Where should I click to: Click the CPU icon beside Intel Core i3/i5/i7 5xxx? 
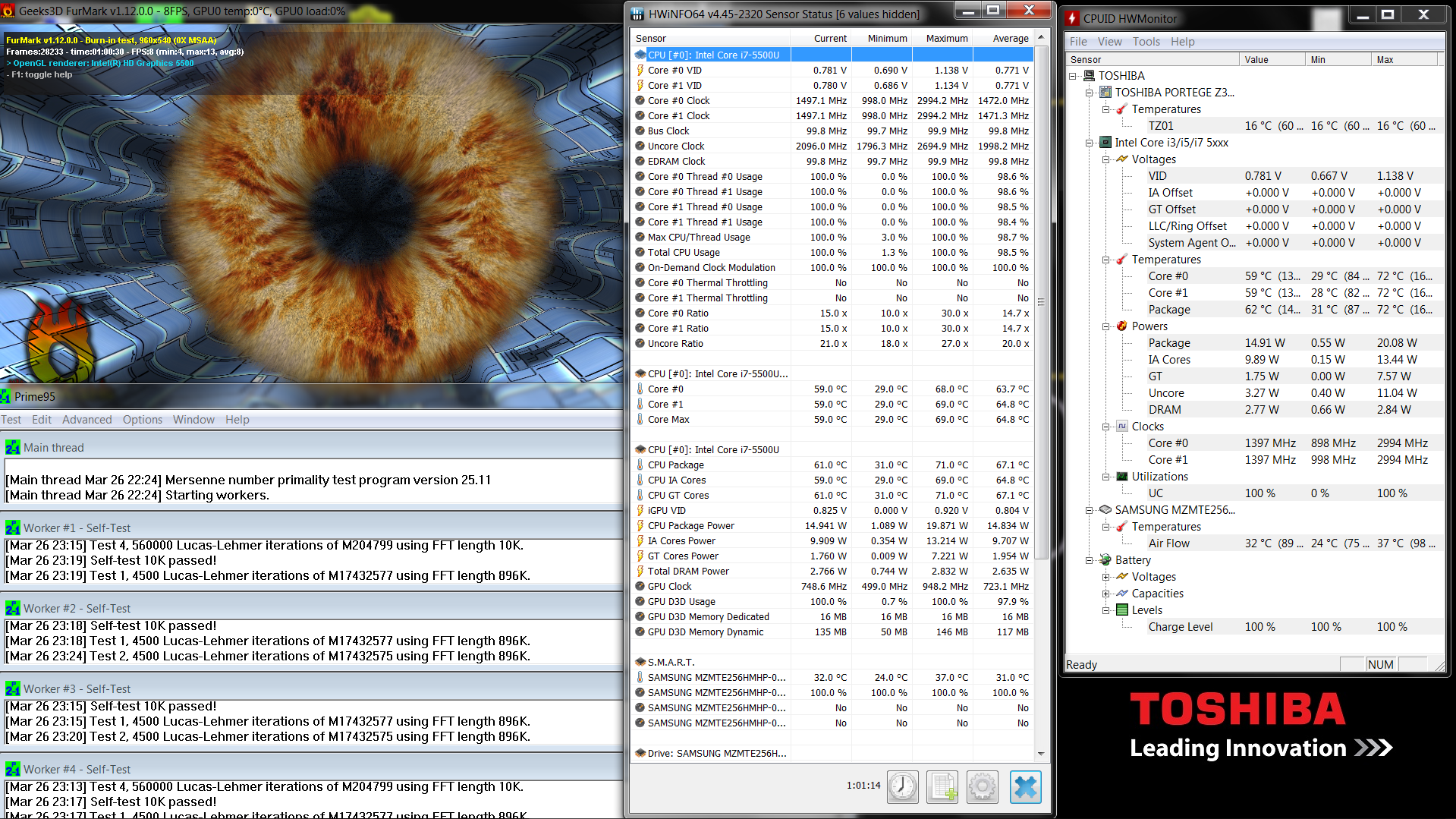[x=1105, y=143]
